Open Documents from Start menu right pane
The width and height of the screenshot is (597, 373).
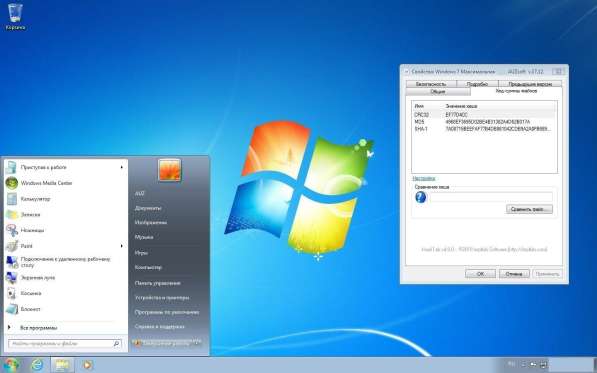click(148, 208)
